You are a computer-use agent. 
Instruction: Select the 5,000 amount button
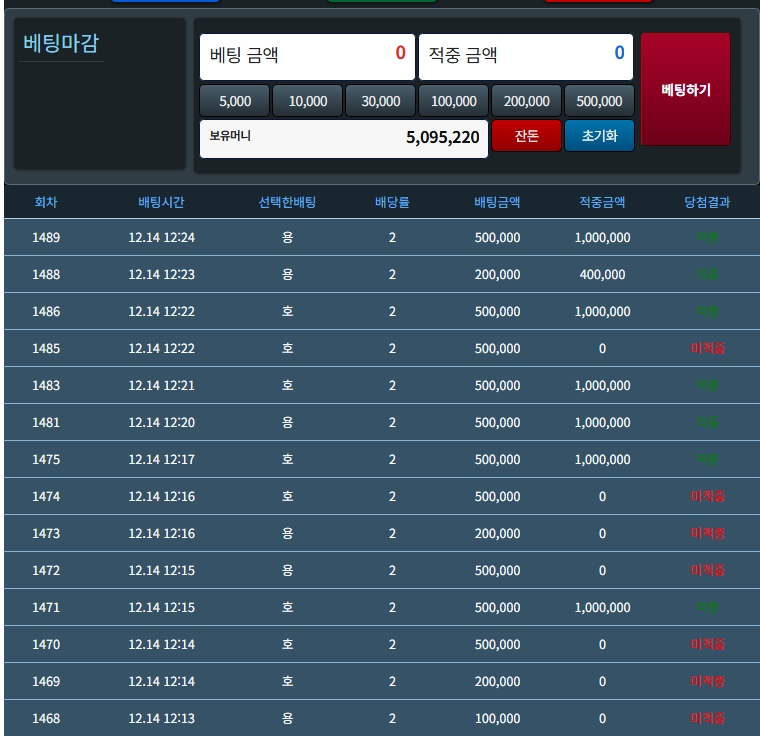[235, 101]
